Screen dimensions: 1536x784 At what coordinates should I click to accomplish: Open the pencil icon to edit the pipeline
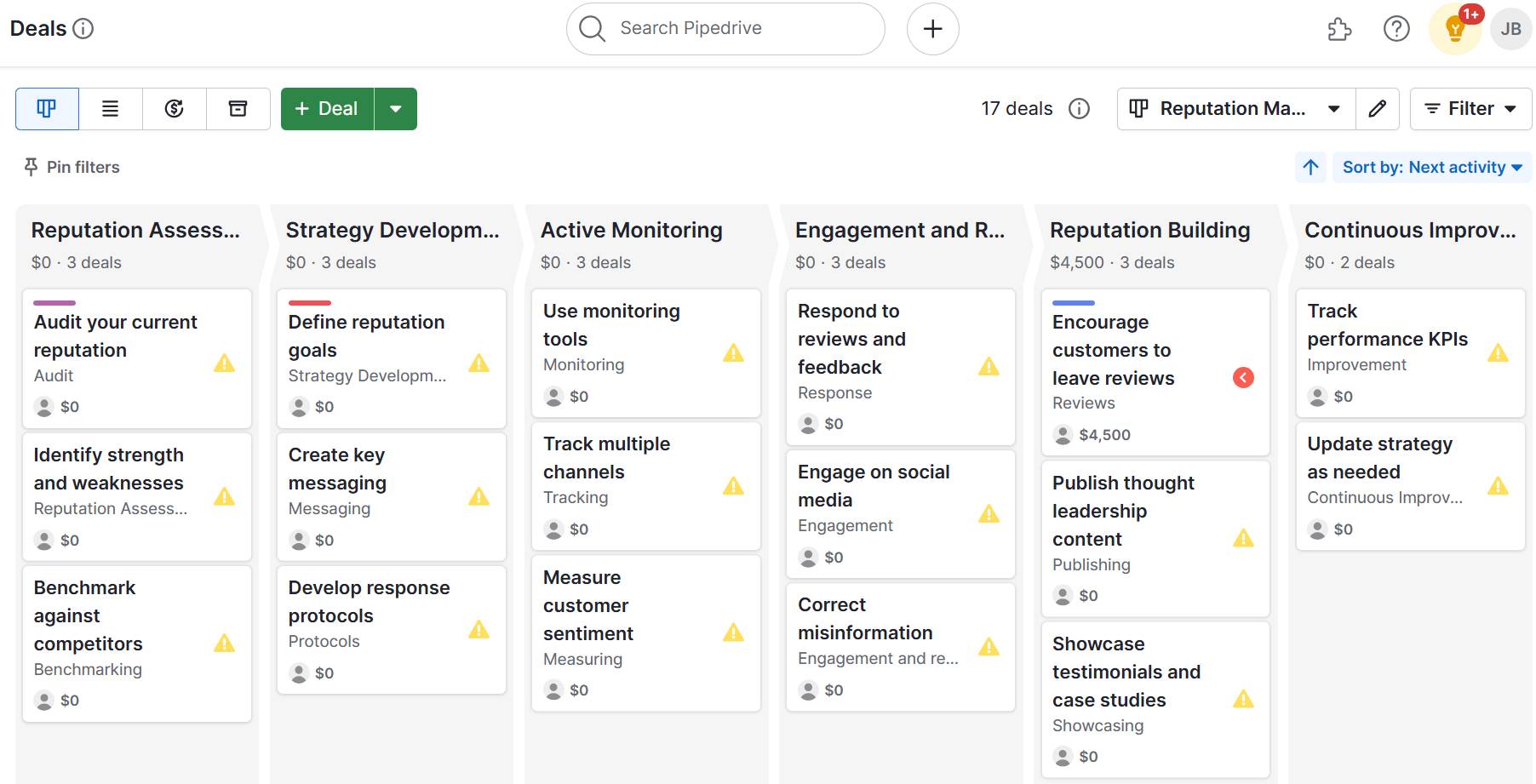[x=1378, y=108]
